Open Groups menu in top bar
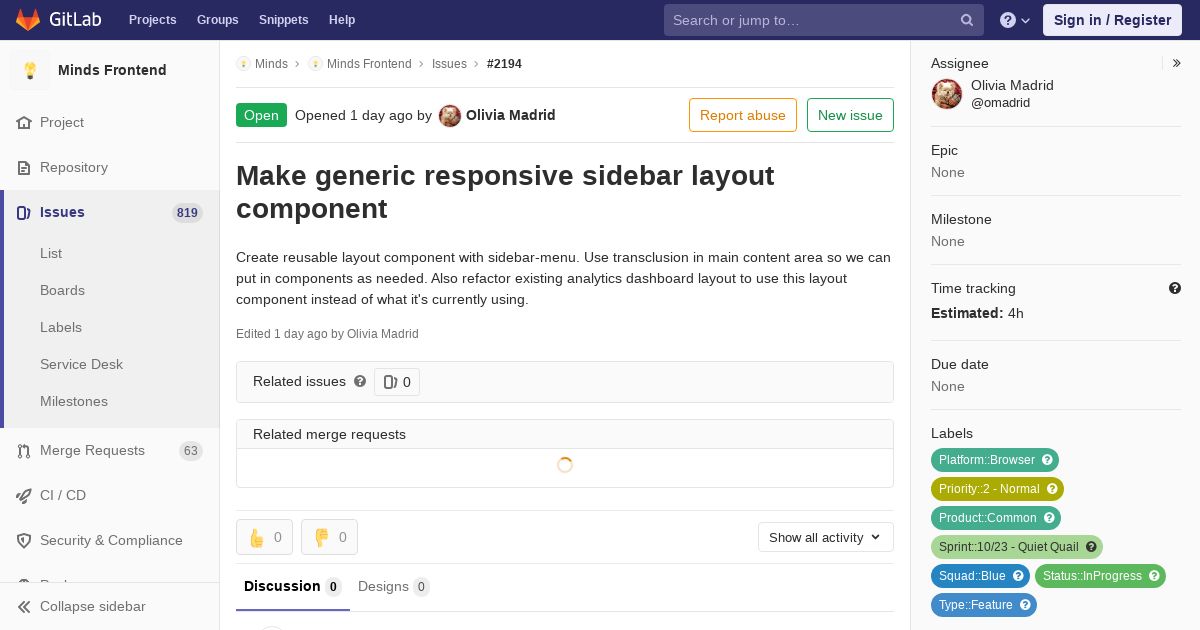Image resolution: width=1200 pixels, height=630 pixels. pyautogui.click(x=218, y=20)
